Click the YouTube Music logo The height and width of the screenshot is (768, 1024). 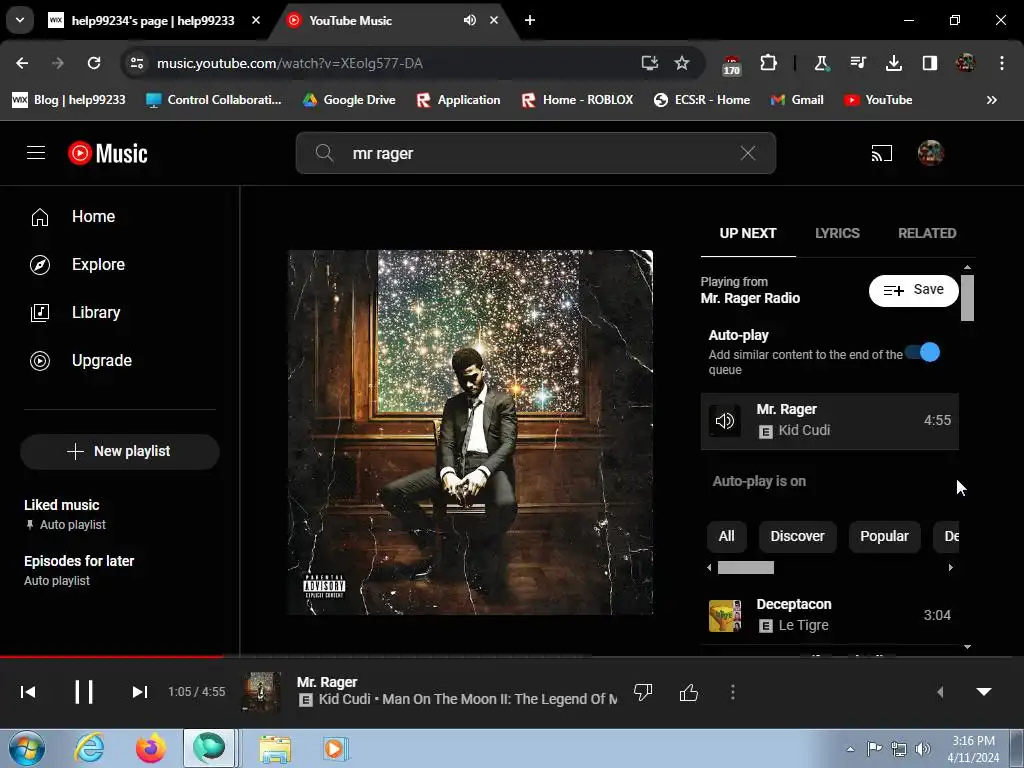tap(108, 153)
